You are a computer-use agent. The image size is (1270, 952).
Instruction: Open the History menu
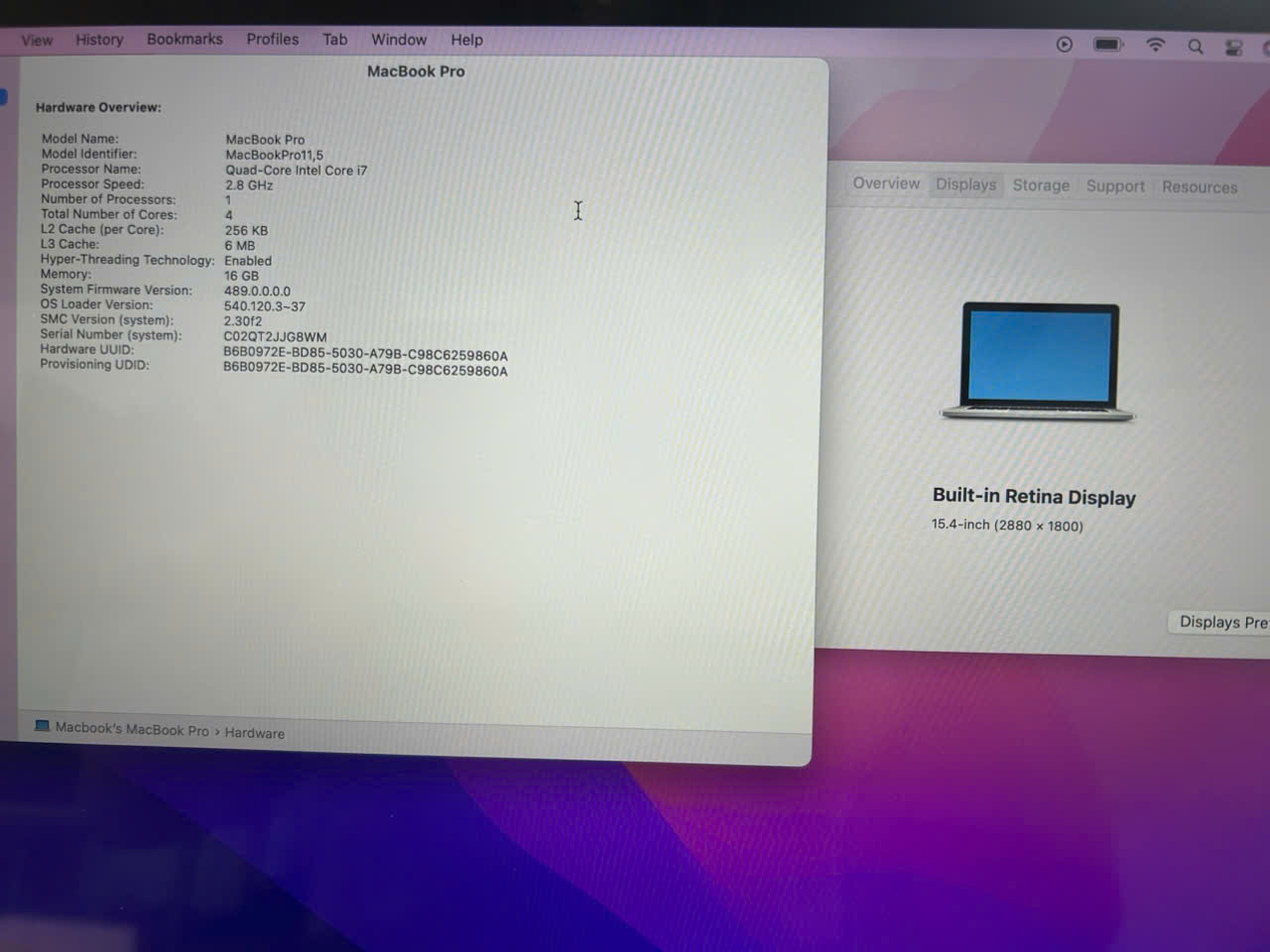point(99,40)
